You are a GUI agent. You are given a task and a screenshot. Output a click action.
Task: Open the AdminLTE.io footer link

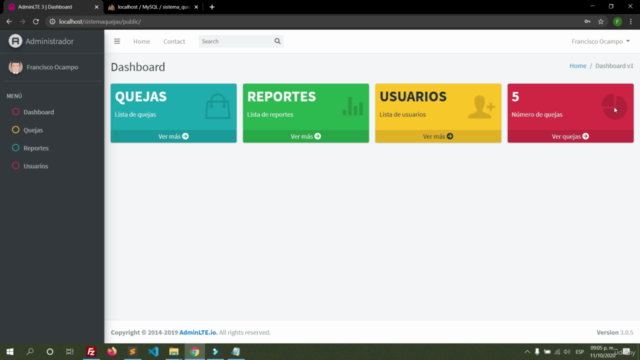[198, 332]
